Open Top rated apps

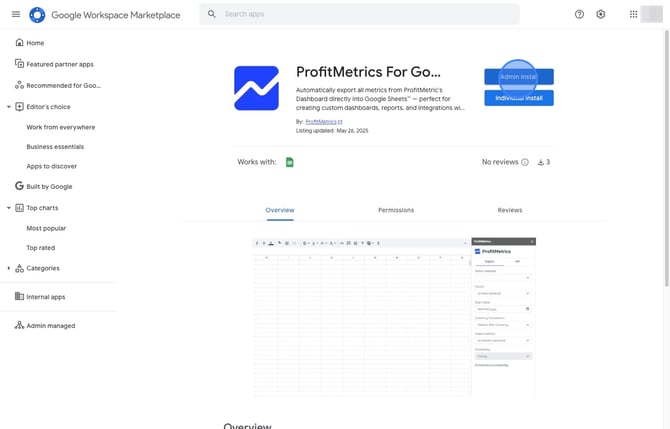point(41,248)
